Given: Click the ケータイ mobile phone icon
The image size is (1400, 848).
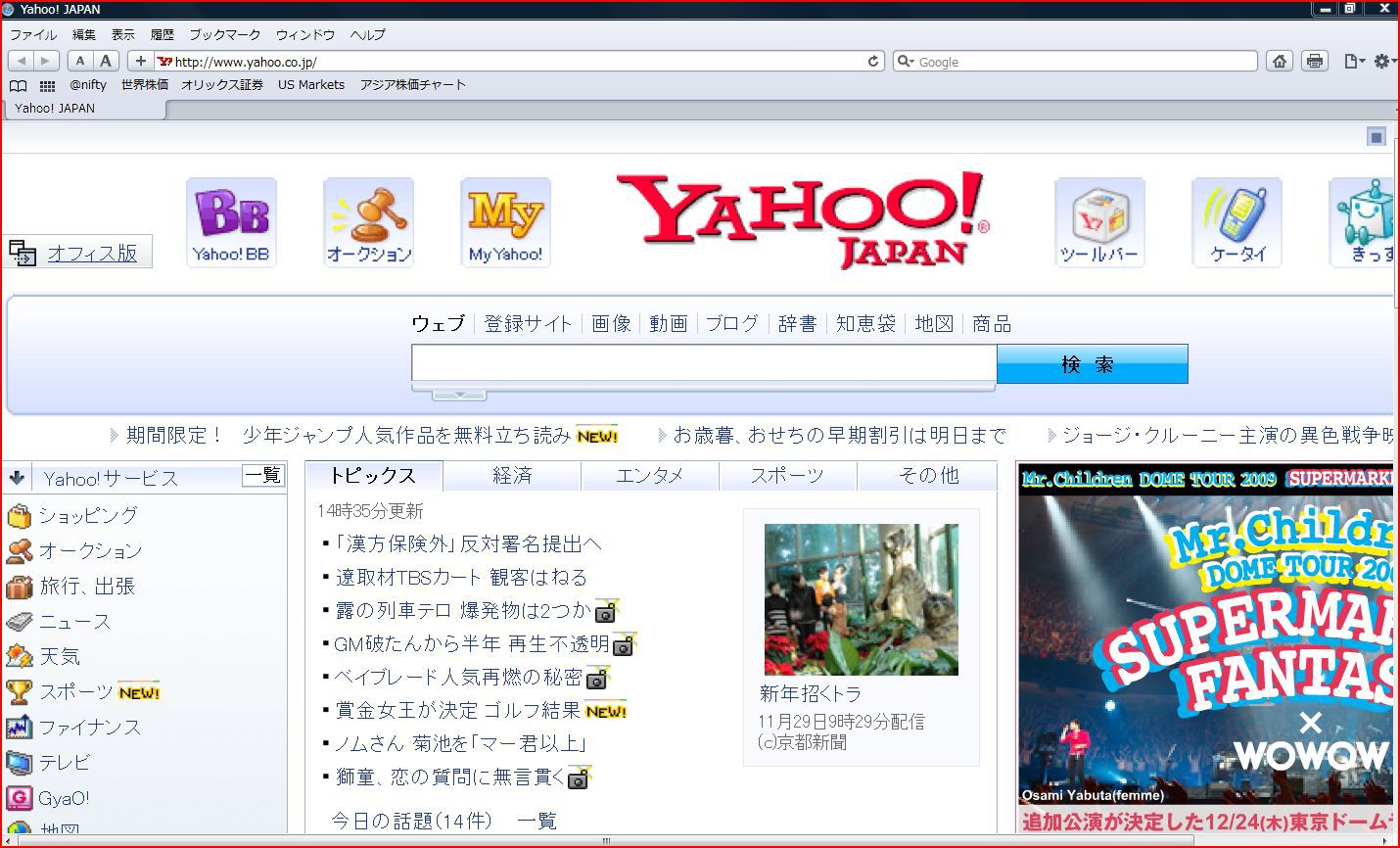Looking at the screenshot, I should pyautogui.click(x=1237, y=222).
